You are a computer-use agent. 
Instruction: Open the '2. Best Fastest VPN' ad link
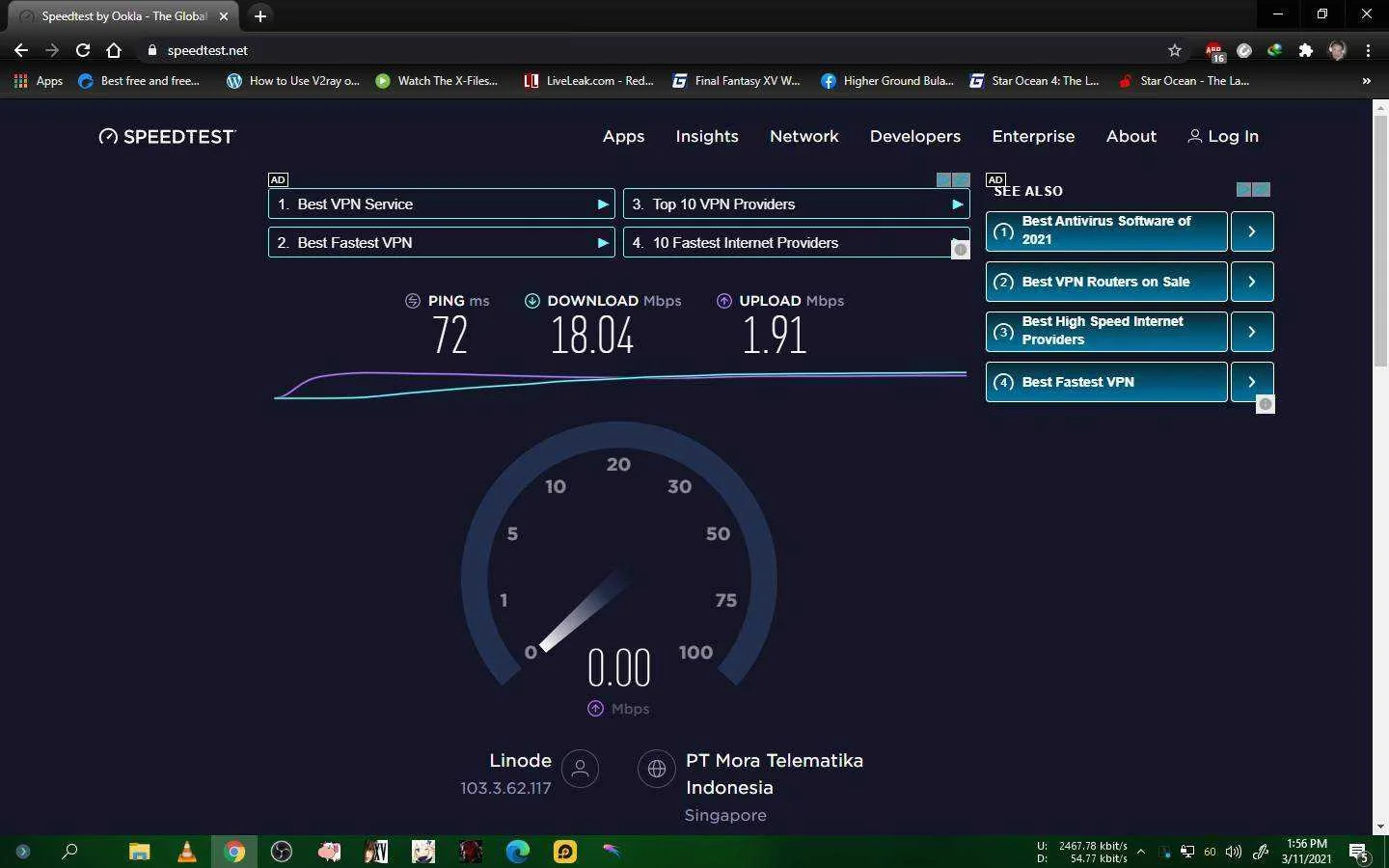[442, 243]
